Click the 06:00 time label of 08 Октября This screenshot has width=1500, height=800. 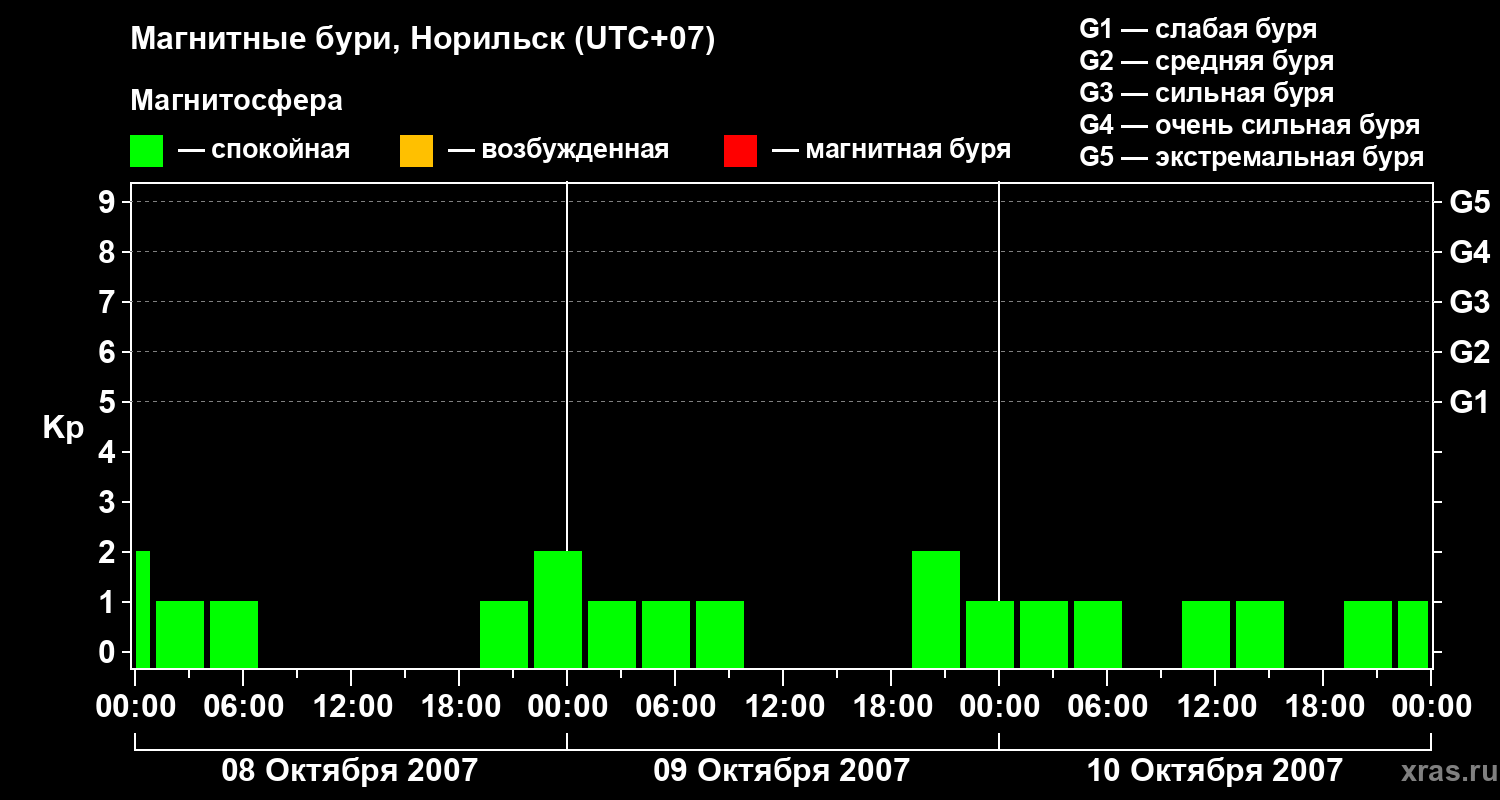pyautogui.click(x=243, y=706)
